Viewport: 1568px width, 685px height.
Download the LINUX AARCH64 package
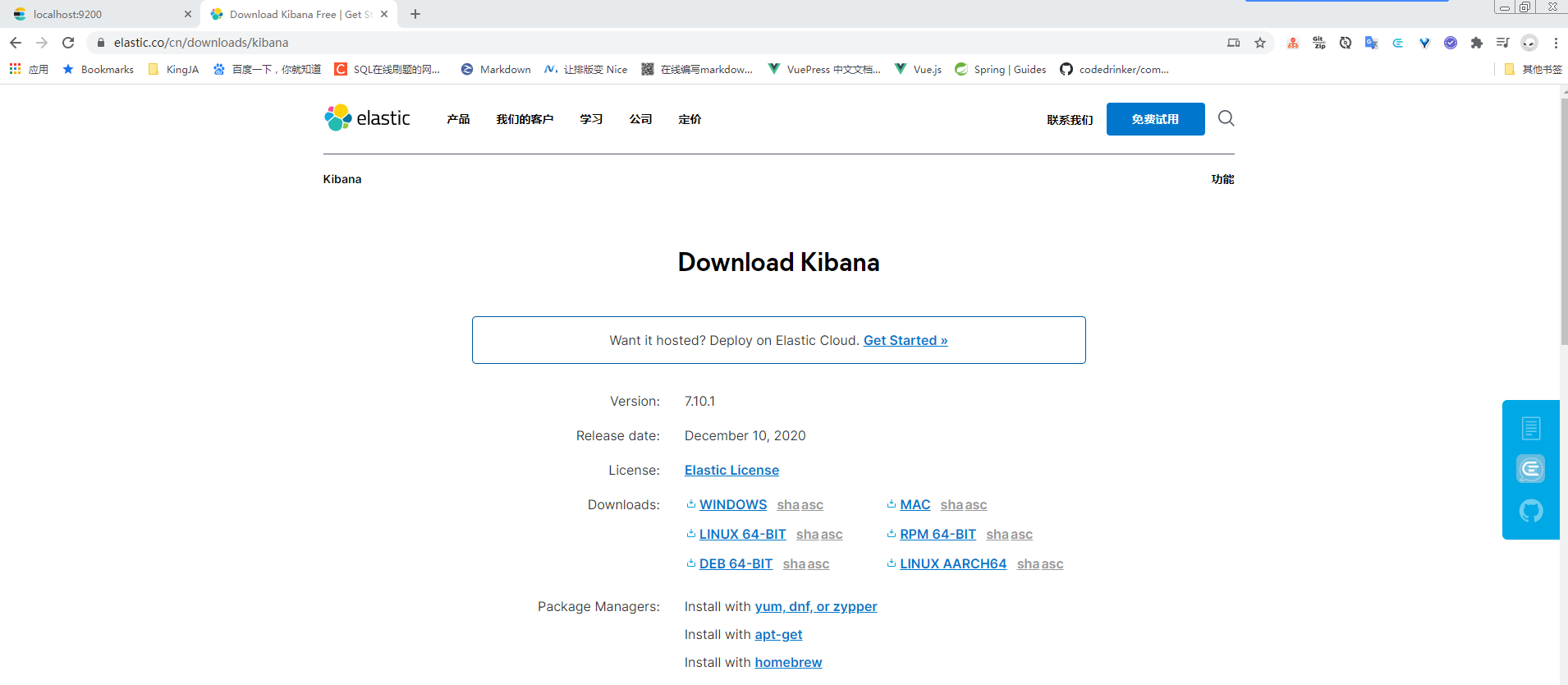coord(953,563)
